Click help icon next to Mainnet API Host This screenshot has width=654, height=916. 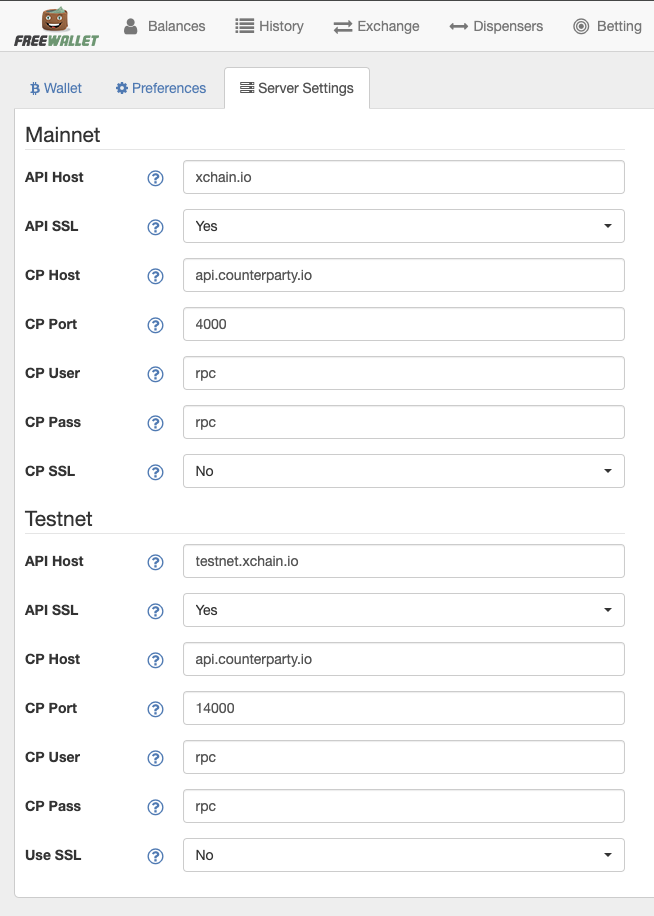[155, 178]
